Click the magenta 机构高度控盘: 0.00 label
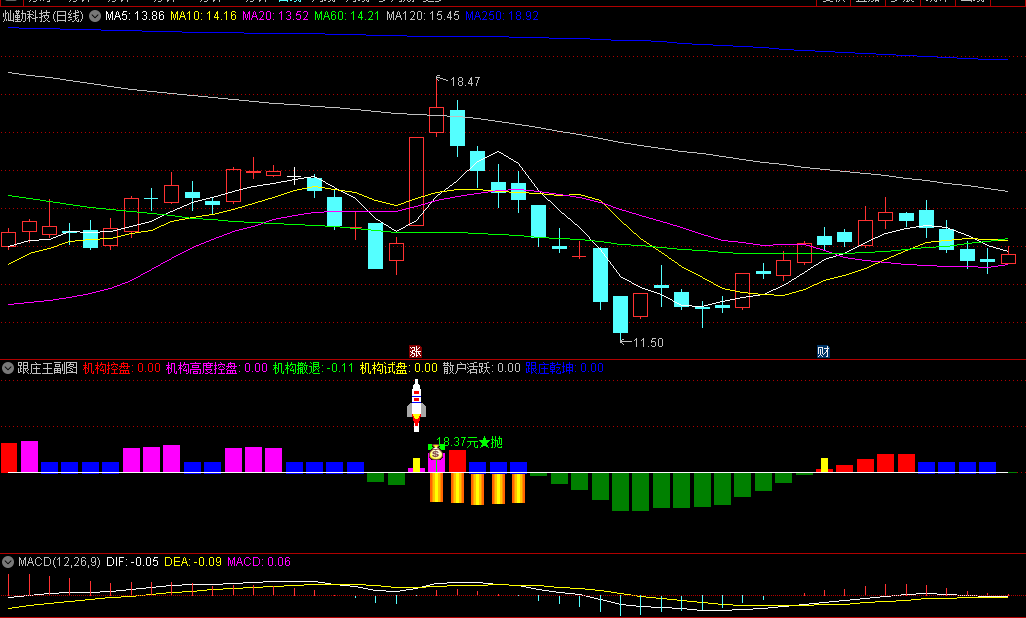1026x618 pixels. click(217, 368)
